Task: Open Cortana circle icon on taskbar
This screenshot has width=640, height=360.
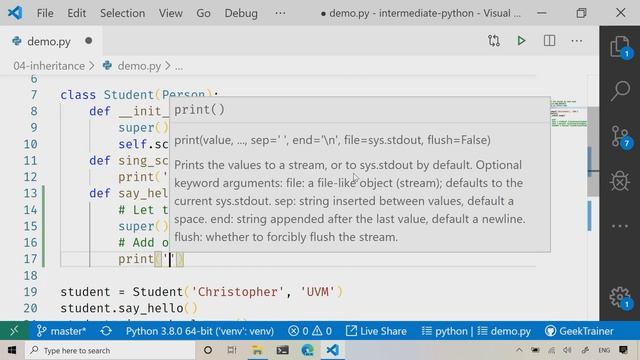Action: (208, 350)
